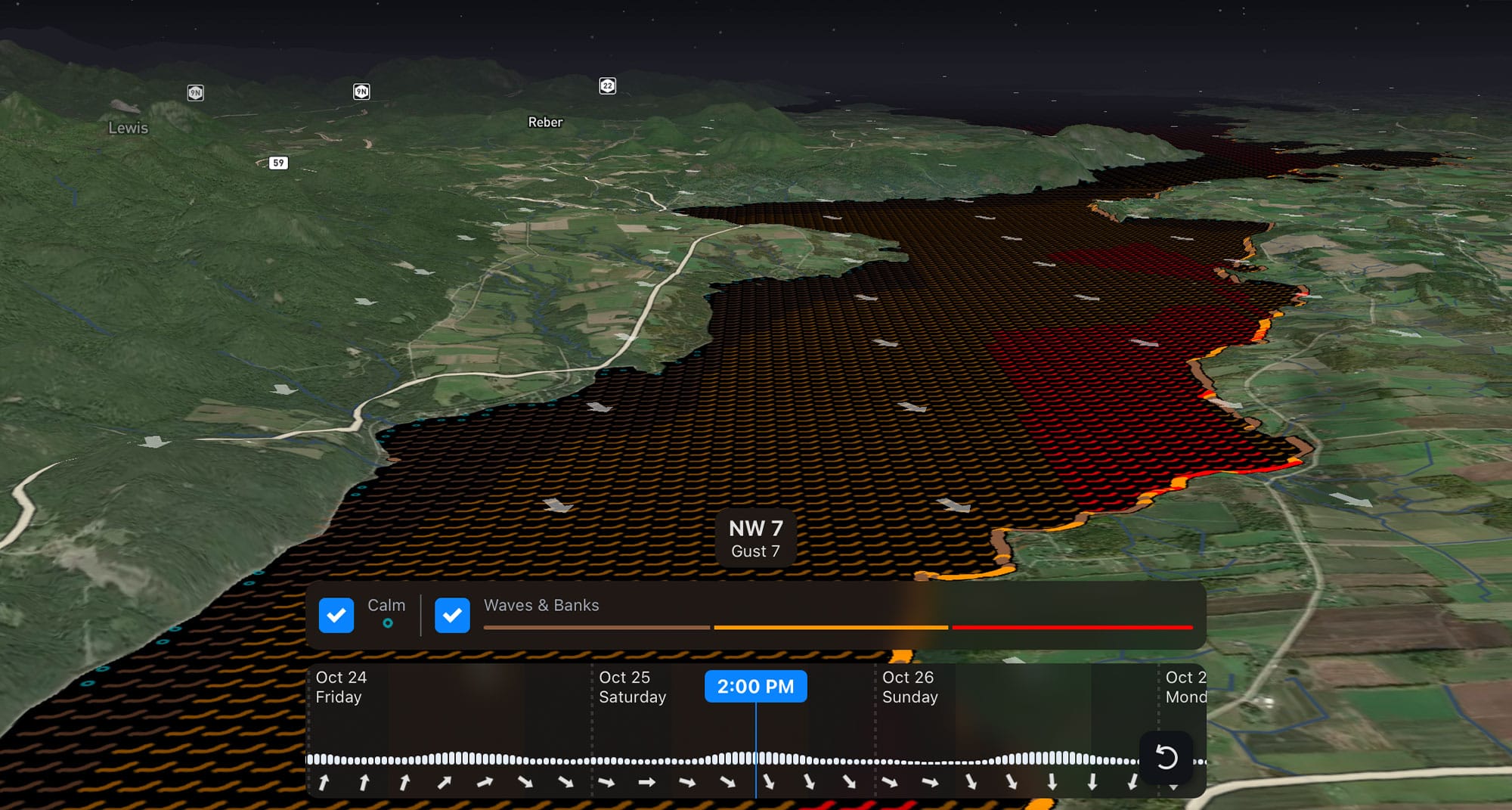Screen dimensions: 1512x810
Task: Click the Reber town label
Action: [546, 122]
